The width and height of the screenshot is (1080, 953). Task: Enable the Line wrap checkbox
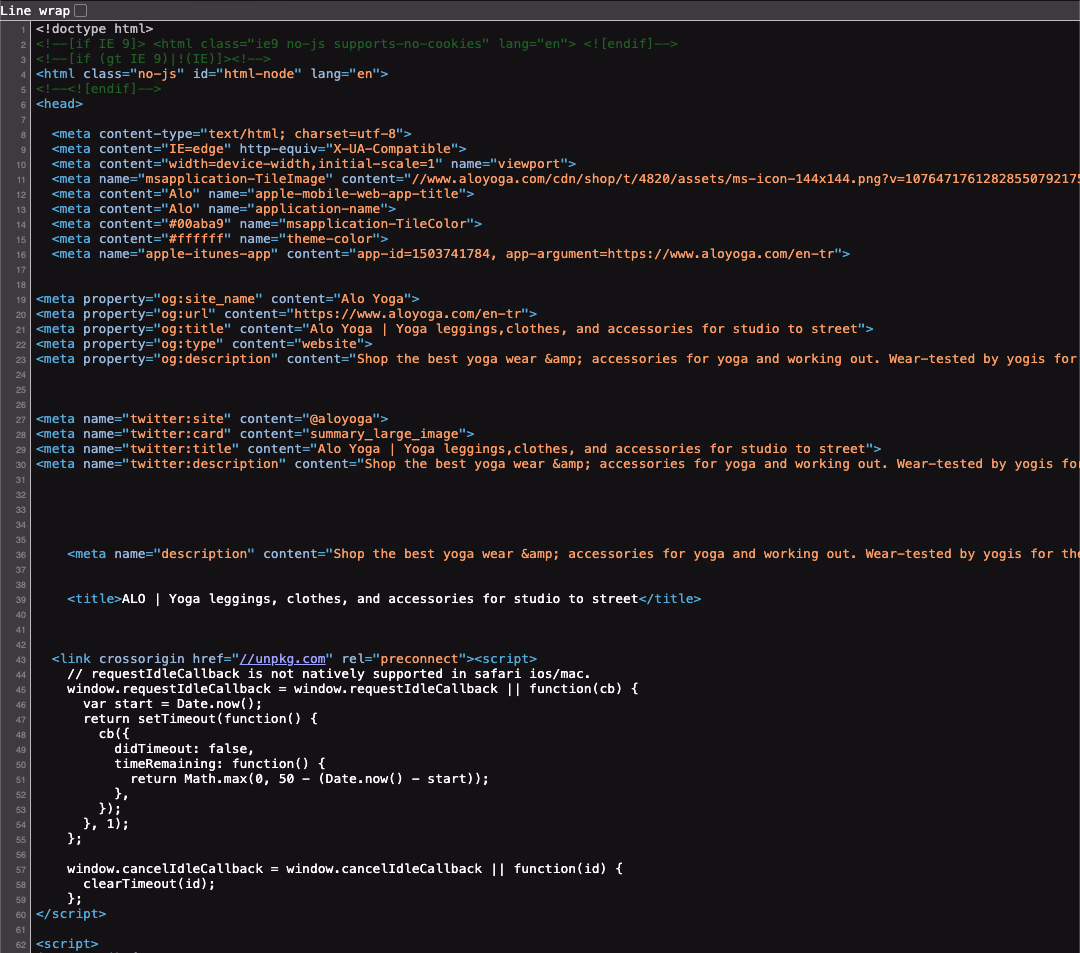point(81,10)
